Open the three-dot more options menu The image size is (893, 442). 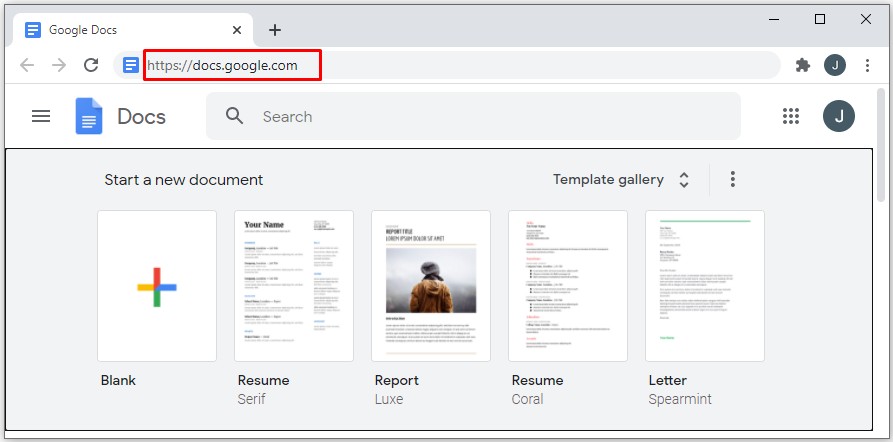pos(733,179)
